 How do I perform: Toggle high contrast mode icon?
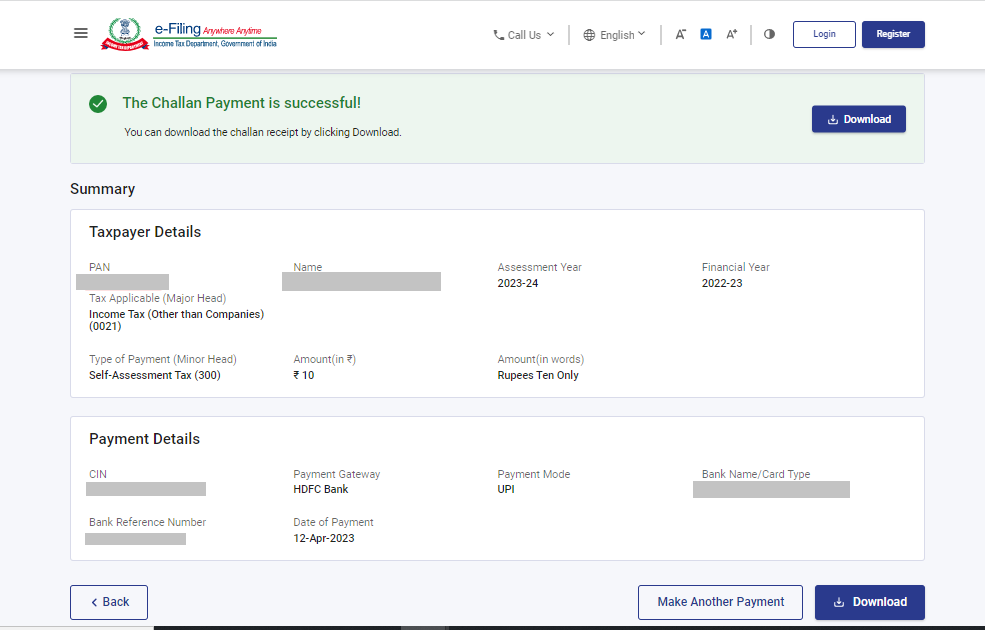[769, 34]
